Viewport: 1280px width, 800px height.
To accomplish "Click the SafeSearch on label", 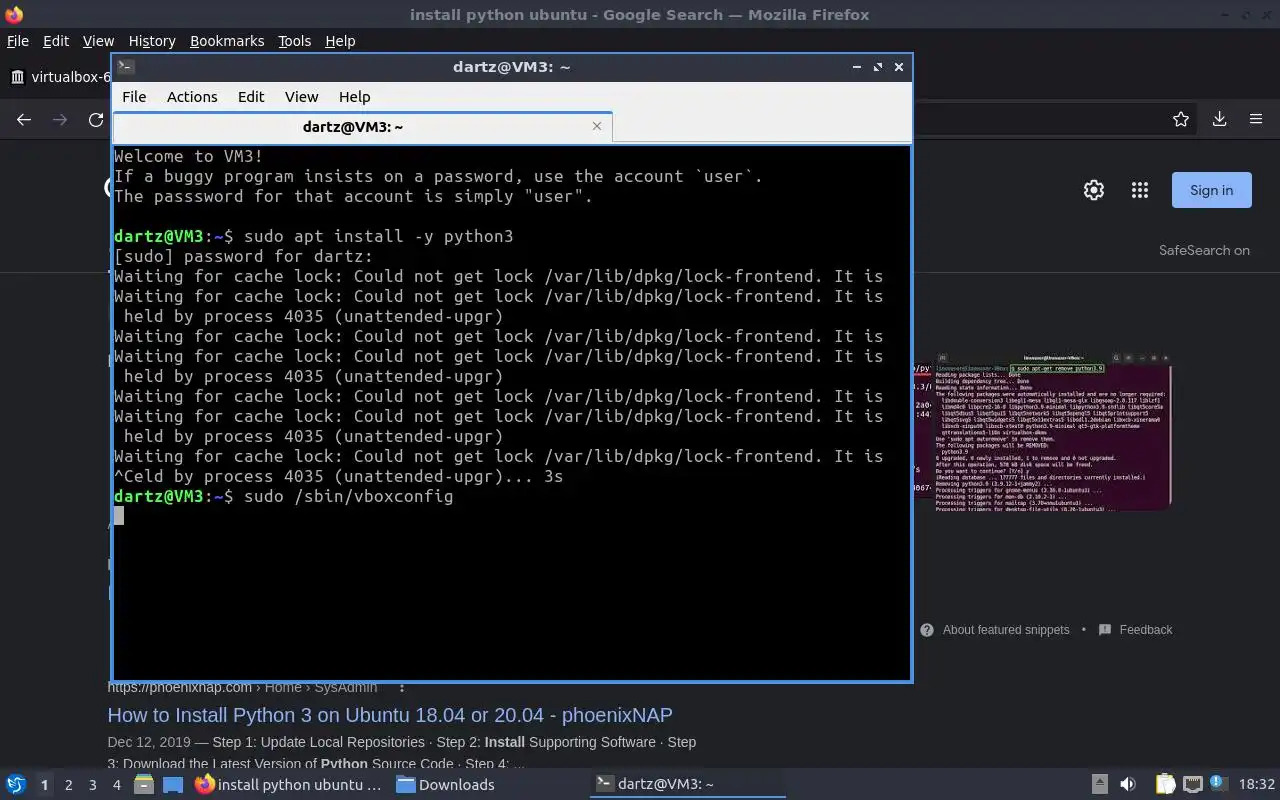I will click(x=1204, y=250).
